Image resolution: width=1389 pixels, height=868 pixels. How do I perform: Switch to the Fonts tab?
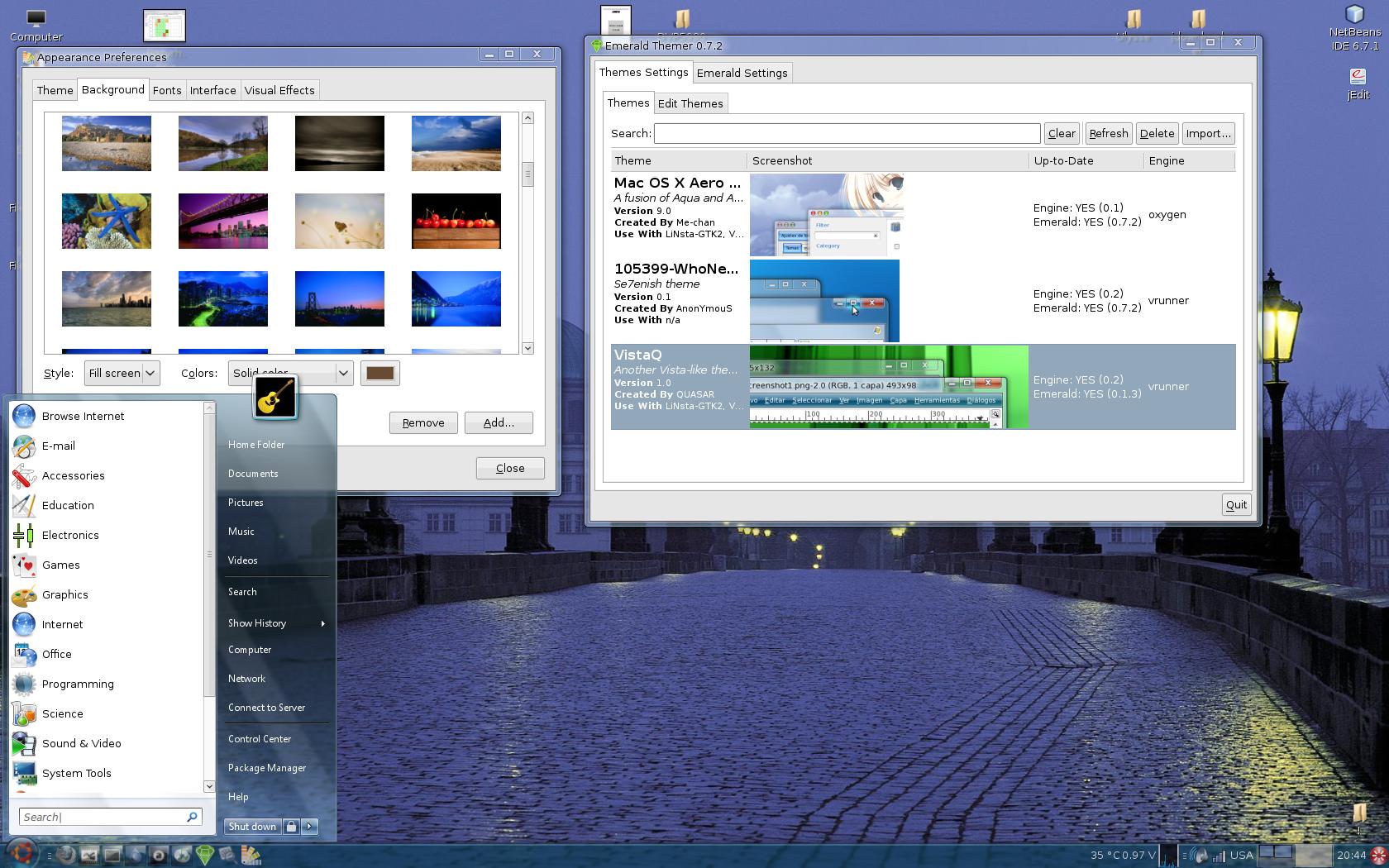click(167, 90)
